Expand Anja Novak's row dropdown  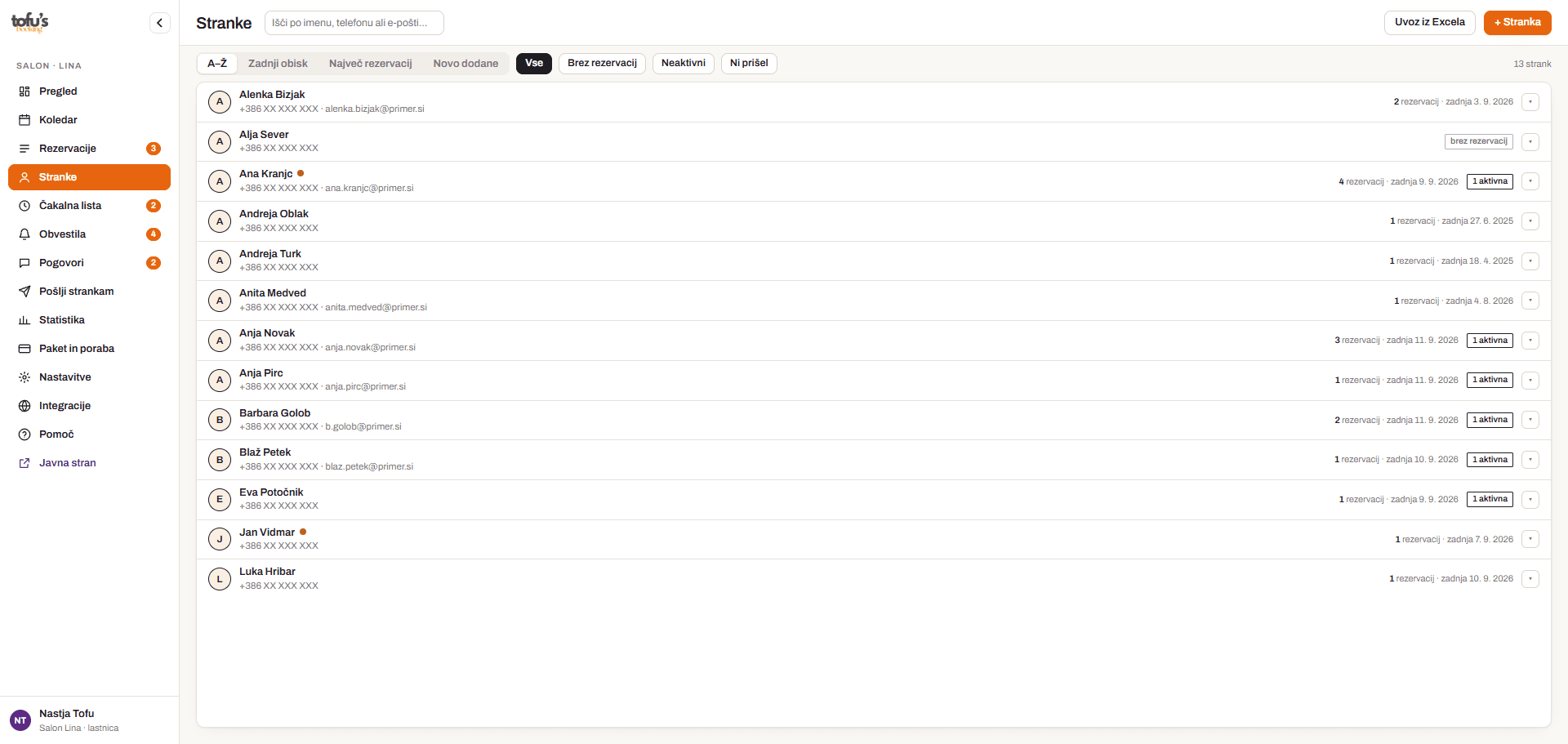coord(1530,341)
